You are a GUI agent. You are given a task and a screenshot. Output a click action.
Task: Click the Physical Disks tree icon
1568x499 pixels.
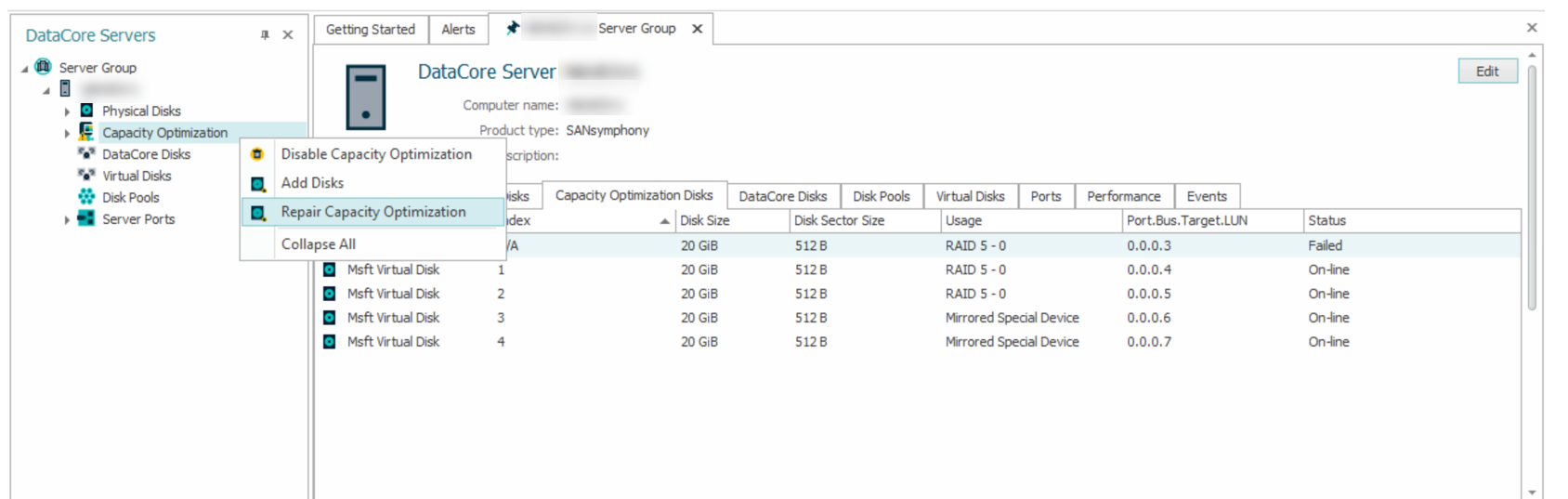[86, 111]
